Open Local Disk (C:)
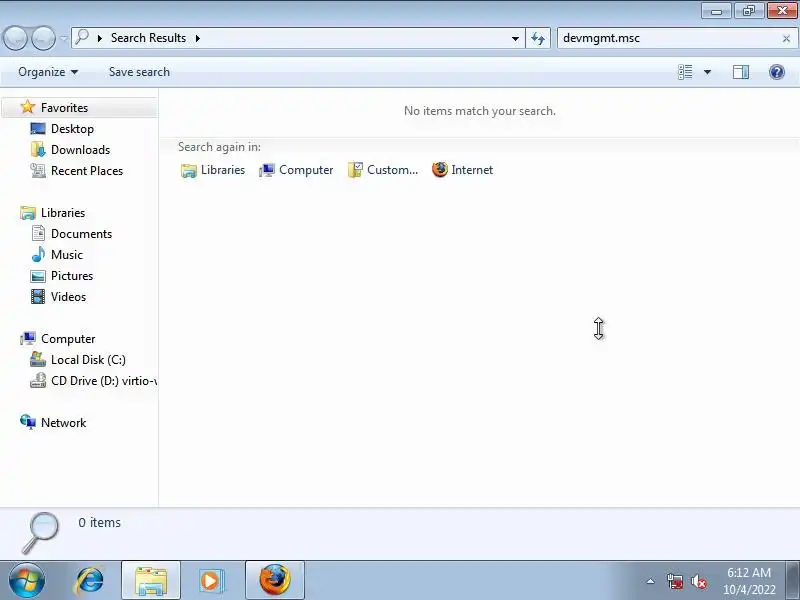Image resolution: width=800 pixels, height=600 pixels. (x=88, y=360)
